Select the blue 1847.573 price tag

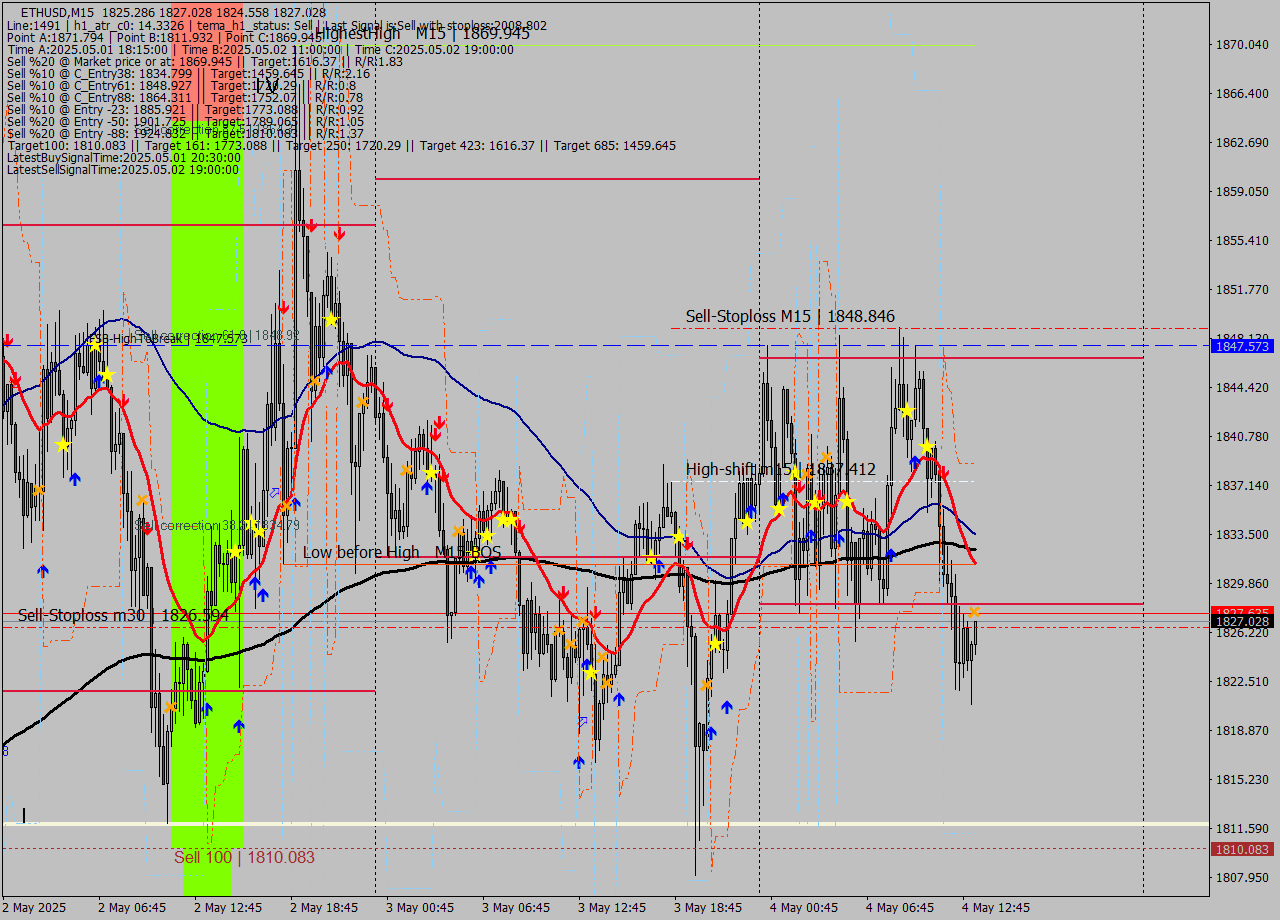tap(1242, 346)
